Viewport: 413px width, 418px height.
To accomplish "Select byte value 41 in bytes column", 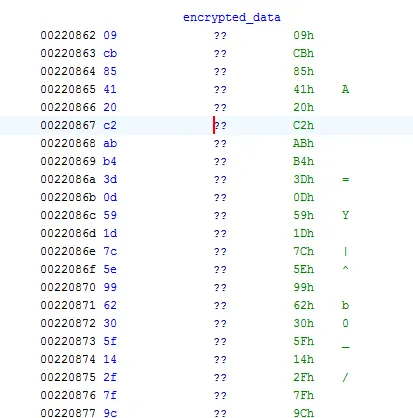I will (110, 89).
